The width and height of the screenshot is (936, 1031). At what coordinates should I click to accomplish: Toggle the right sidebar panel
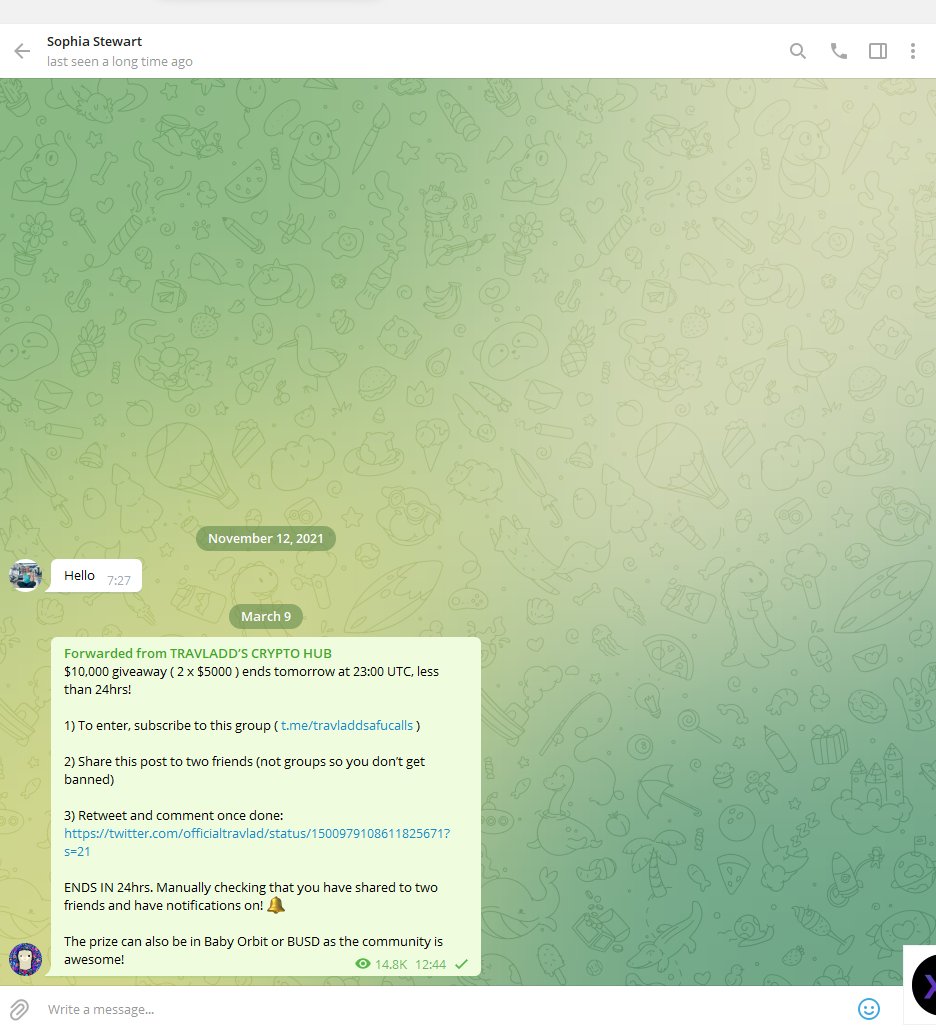coord(878,51)
